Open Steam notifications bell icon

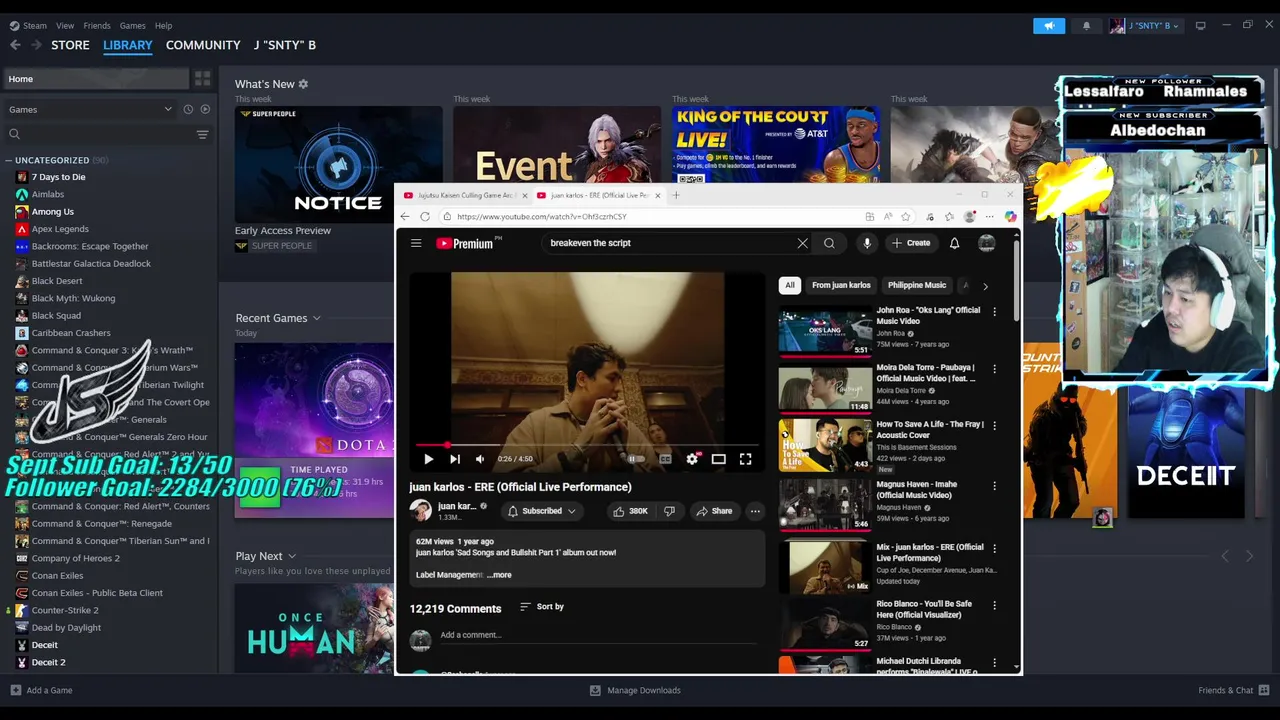pos(1086,26)
